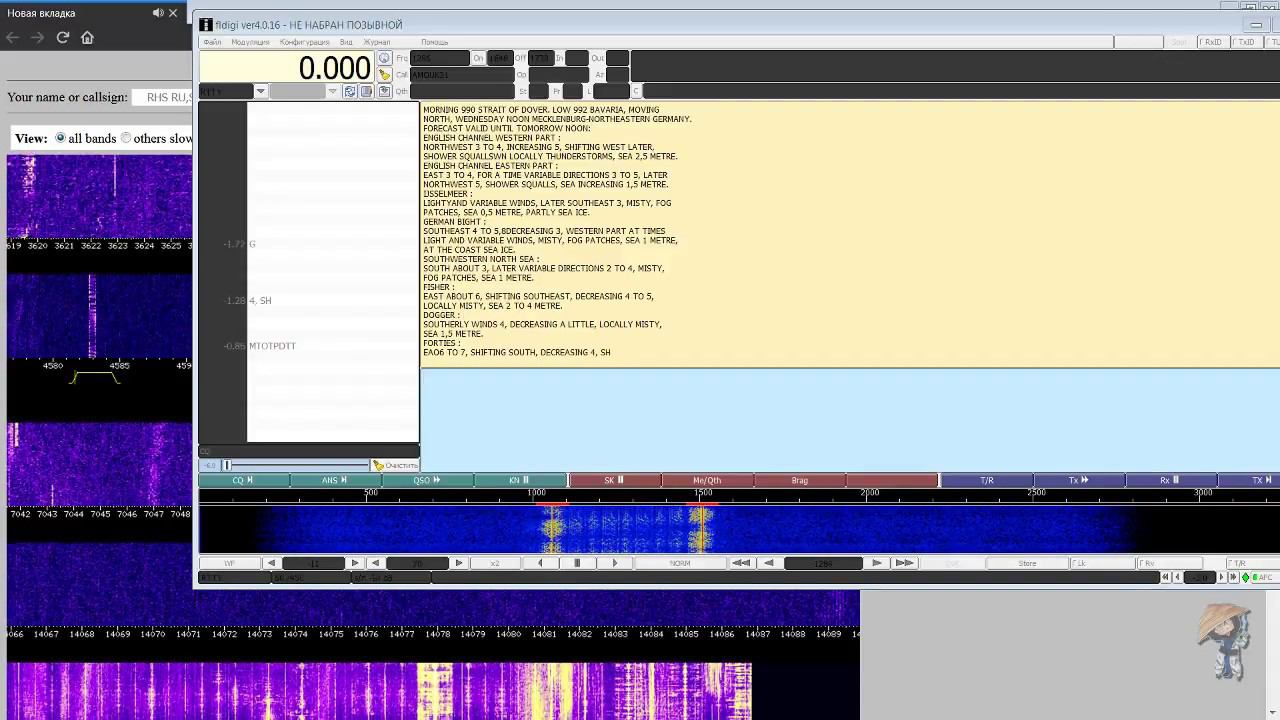The height and width of the screenshot is (720, 1280).
Task: Go to browser home page
Action: point(87,37)
